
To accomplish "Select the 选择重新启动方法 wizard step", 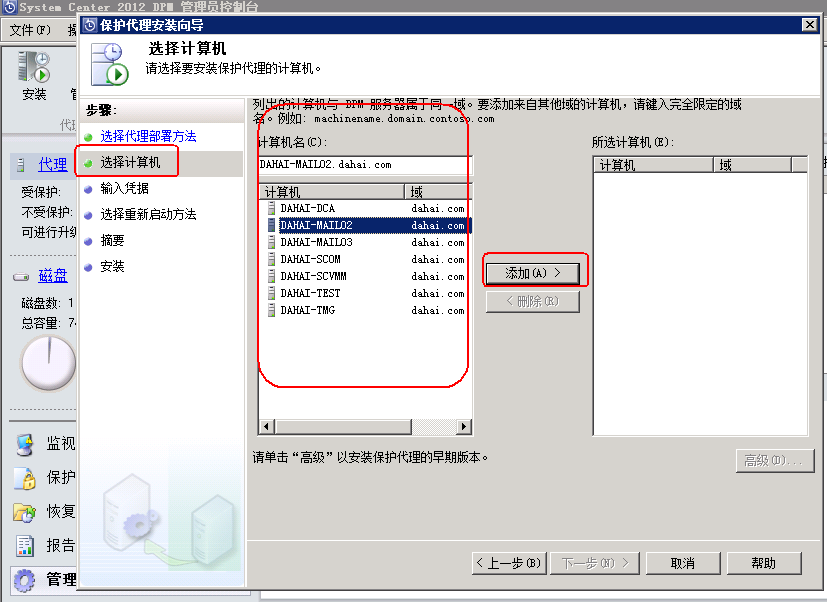I will click(148, 214).
